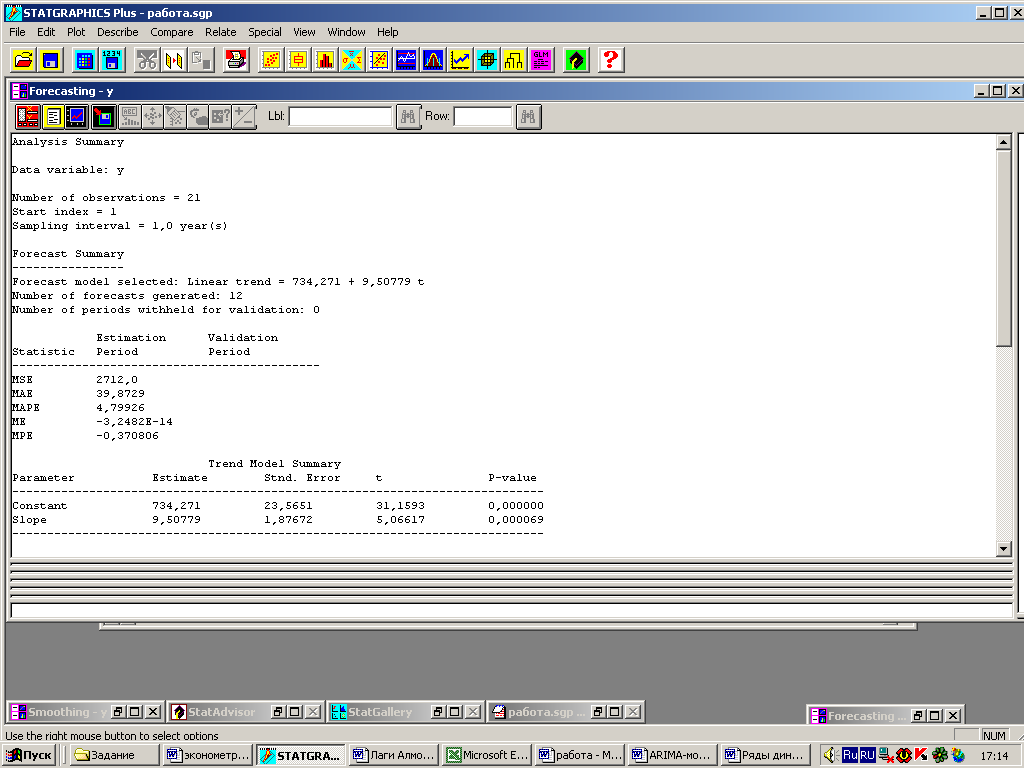Open the normal distribution curve icon

pos(433,60)
